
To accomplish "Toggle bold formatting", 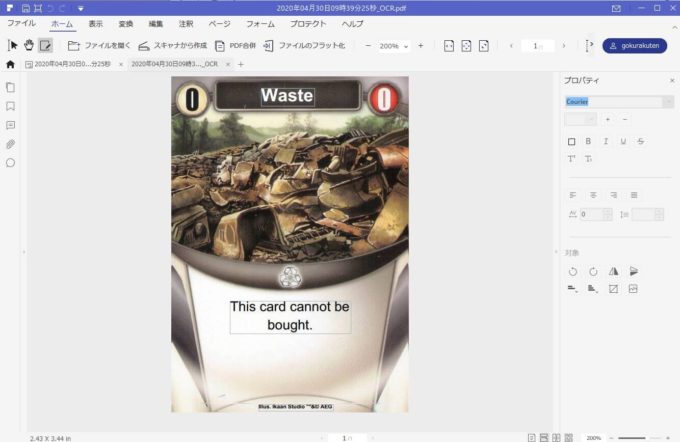I will click(588, 141).
